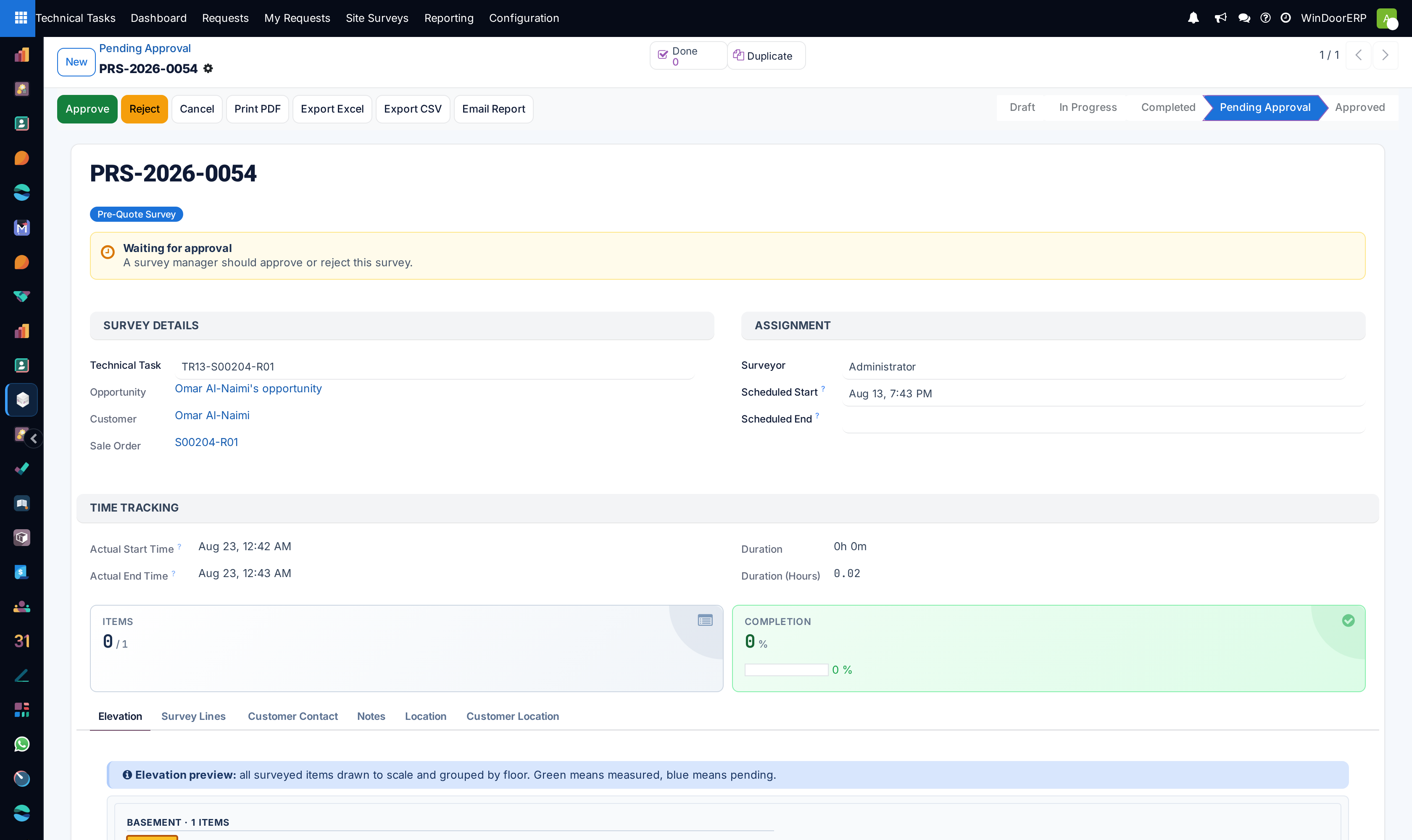Click the empty Scheduled End field
The height and width of the screenshot is (840, 1412).
(1103, 420)
